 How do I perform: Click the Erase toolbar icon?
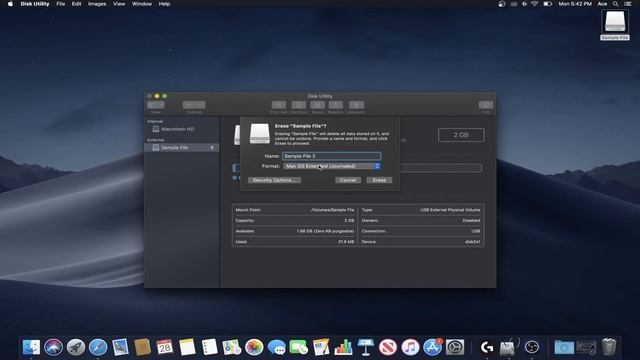pyautogui.click(x=318, y=105)
